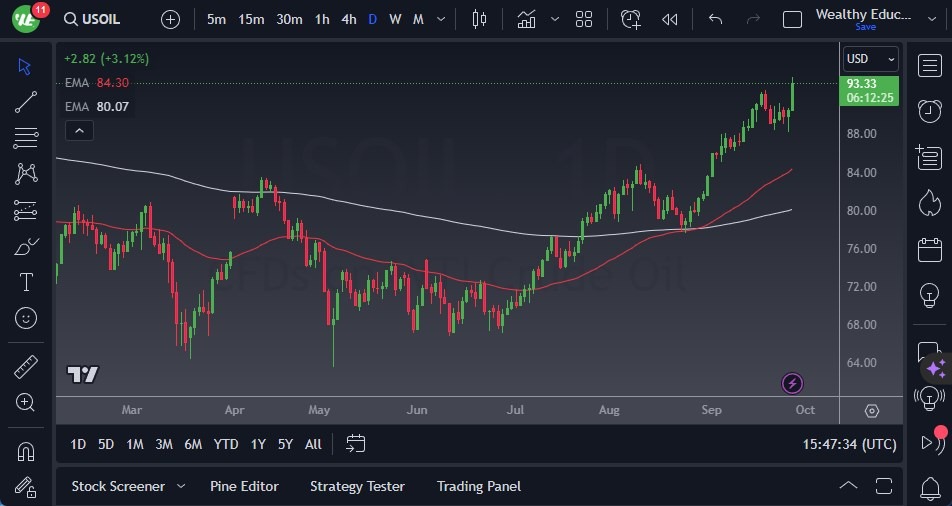Toggle fullscreen mode square icon
The height and width of the screenshot is (506, 952).
tap(792, 19)
